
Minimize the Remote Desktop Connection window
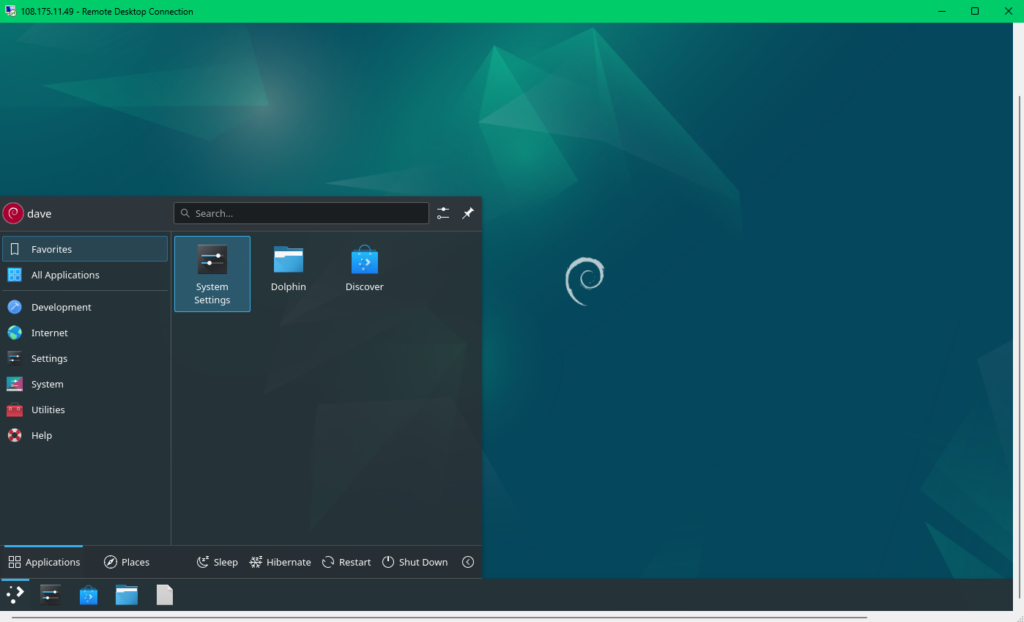(x=942, y=11)
